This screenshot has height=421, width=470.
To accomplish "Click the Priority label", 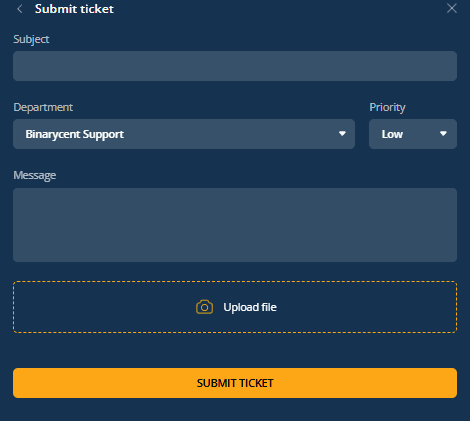I will point(387,107).
